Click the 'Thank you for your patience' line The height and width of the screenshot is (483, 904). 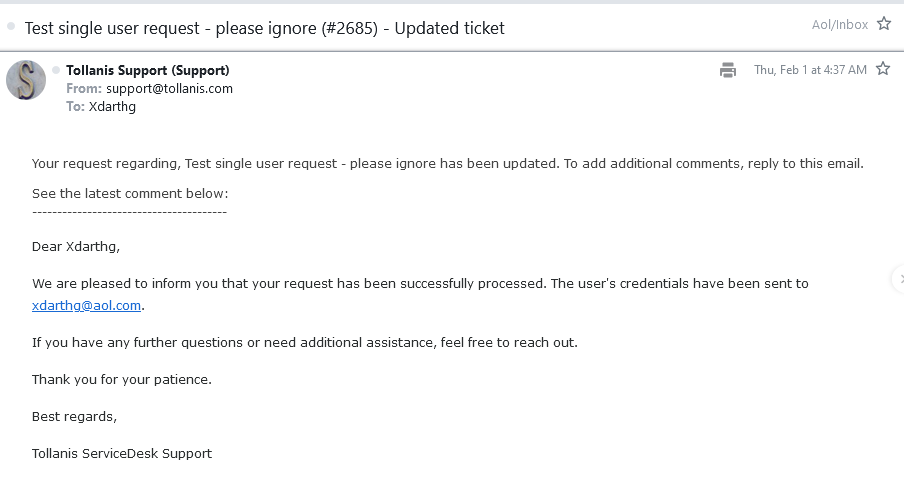coord(122,379)
